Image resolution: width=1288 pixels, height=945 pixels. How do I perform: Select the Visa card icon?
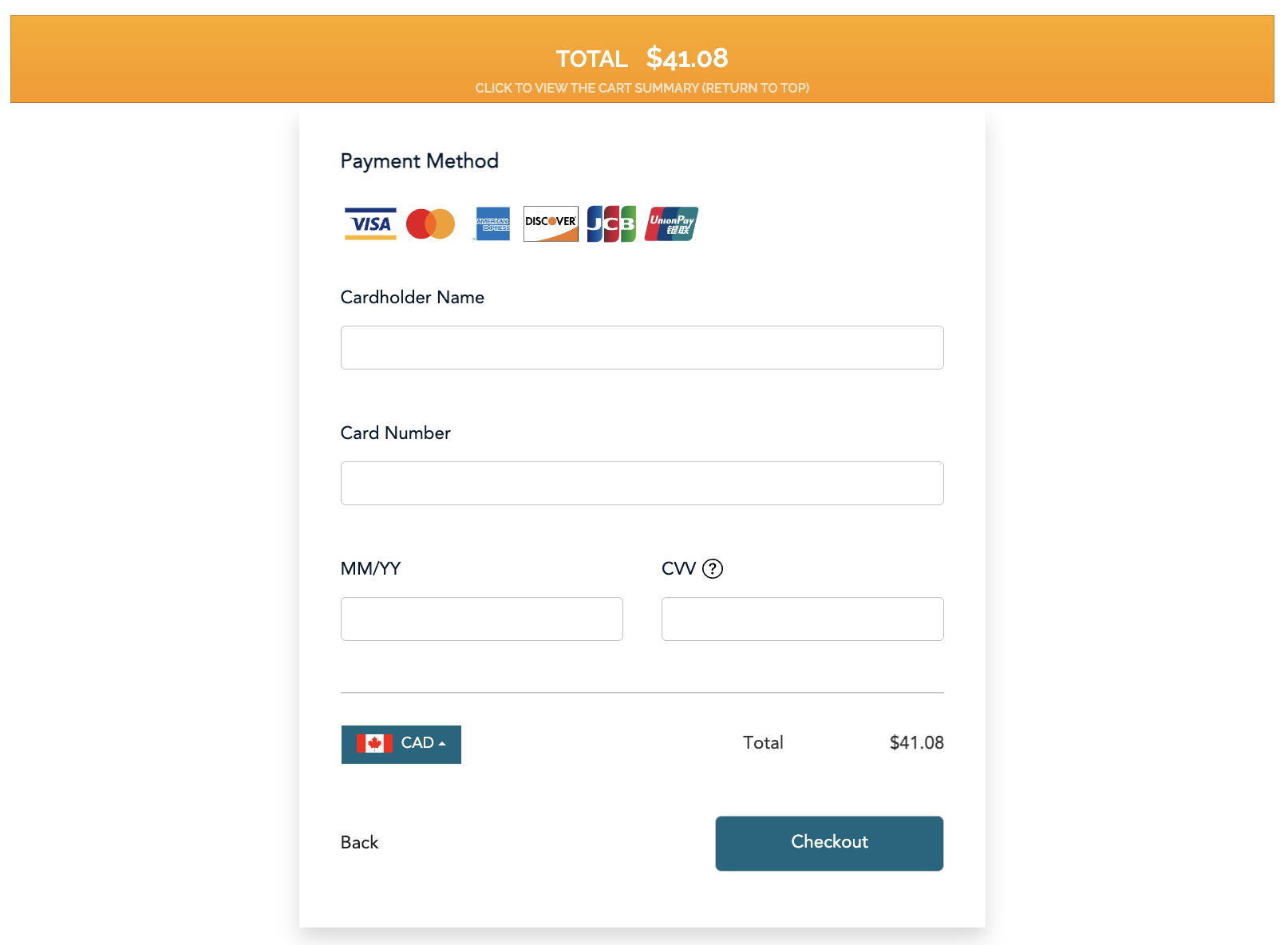point(369,223)
